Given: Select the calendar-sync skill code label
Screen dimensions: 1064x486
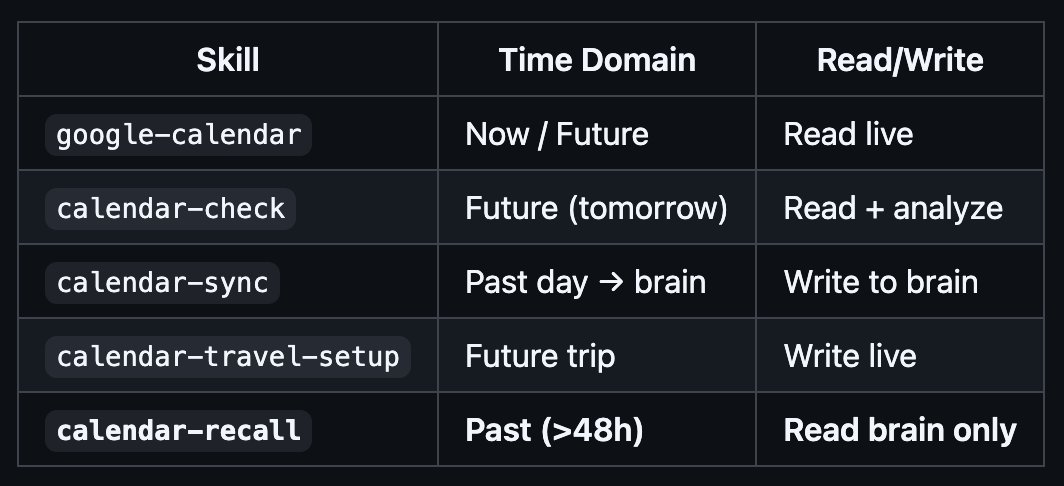Looking at the screenshot, I should 163,282.
